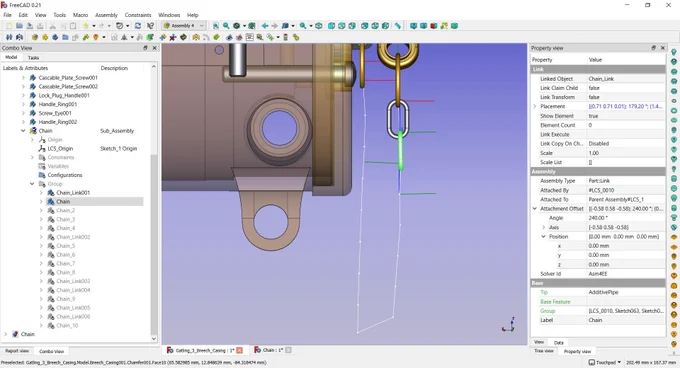Close the Property view panel
680x368 pixels.
coord(663,48)
